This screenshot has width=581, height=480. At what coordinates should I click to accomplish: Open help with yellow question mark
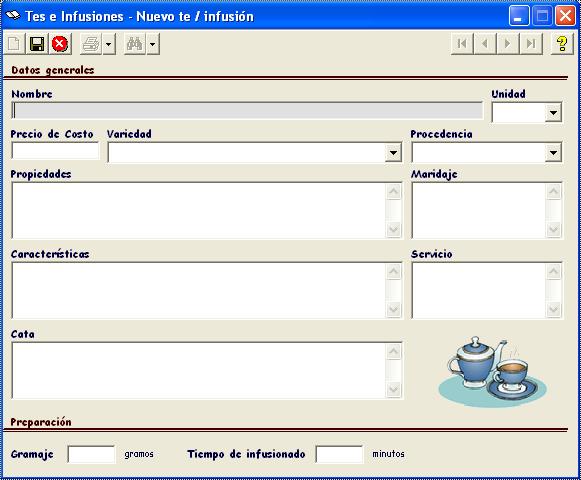point(562,44)
